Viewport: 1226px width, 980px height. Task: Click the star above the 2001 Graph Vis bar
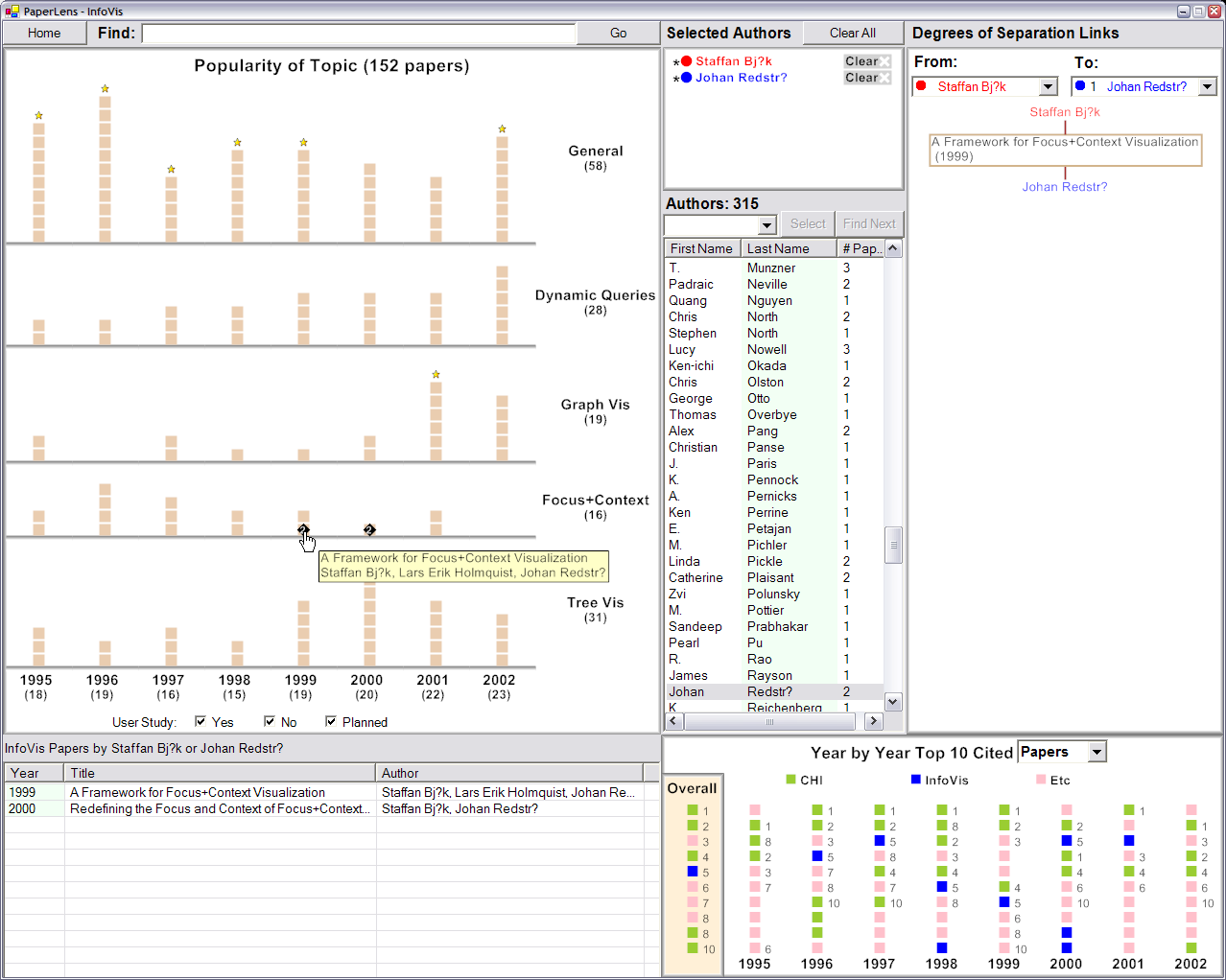coord(436,375)
